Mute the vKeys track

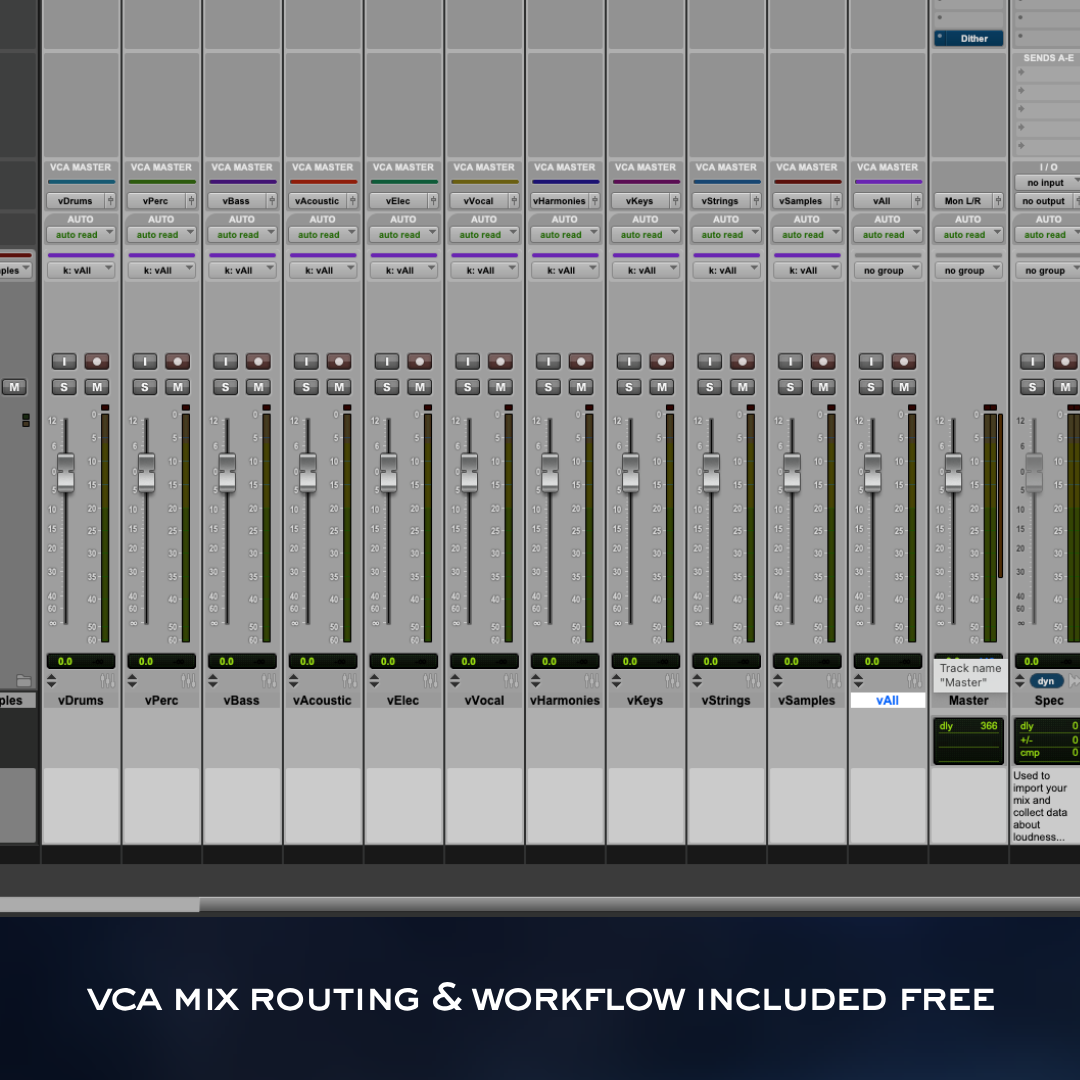pos(661,387)
